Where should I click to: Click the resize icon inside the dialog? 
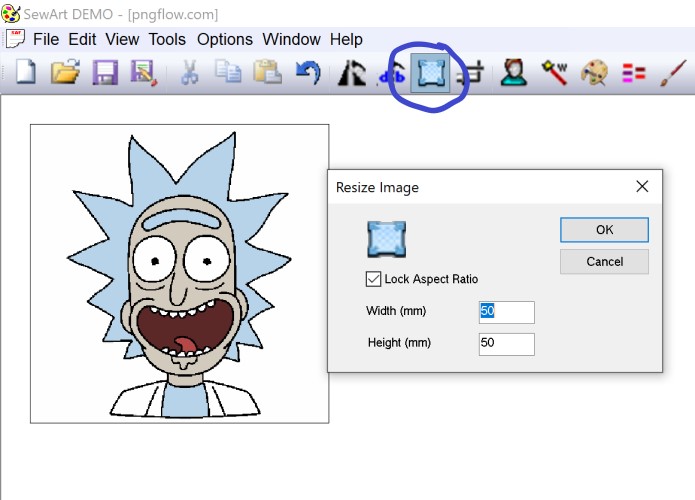pos(386,239)
